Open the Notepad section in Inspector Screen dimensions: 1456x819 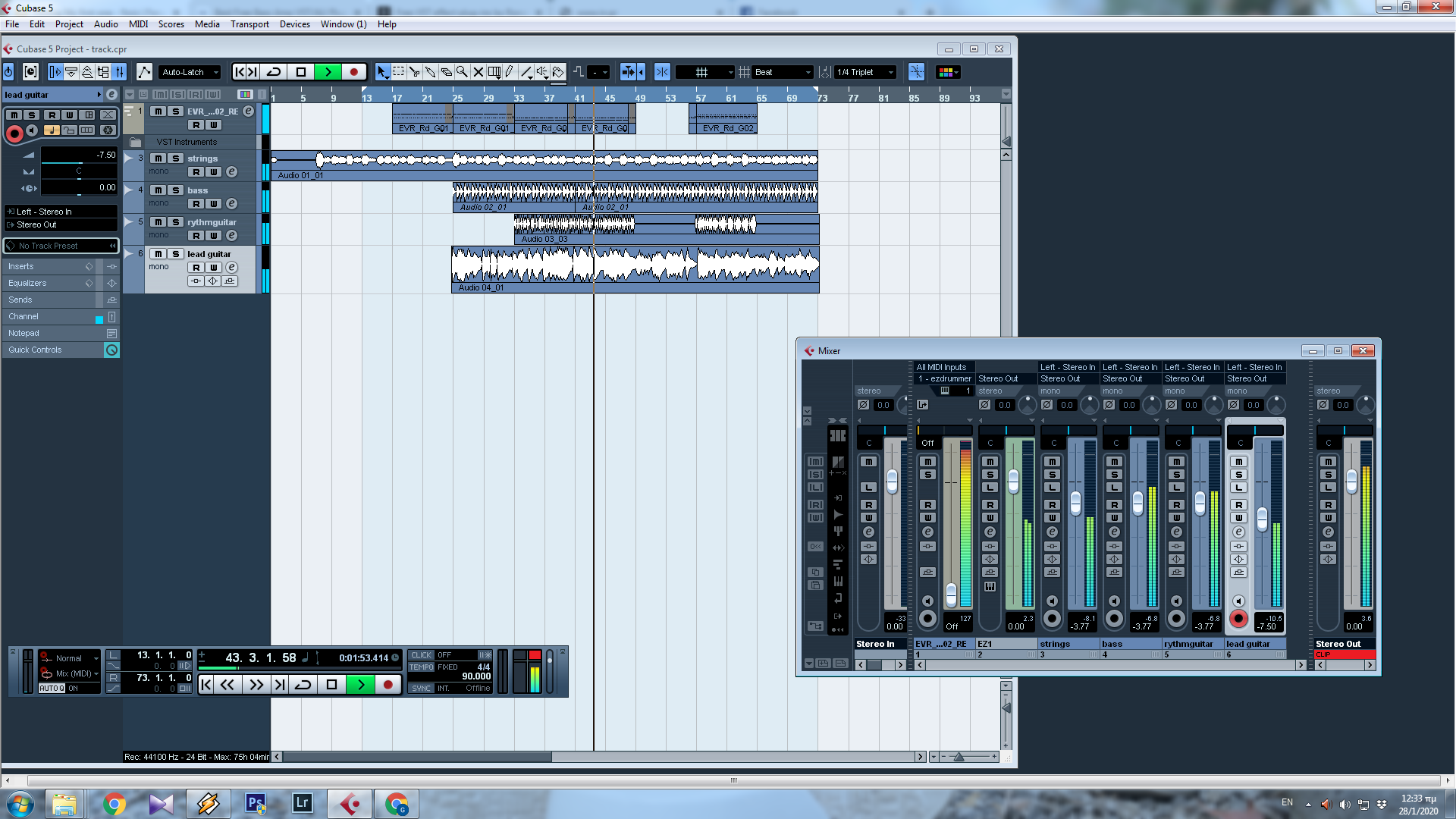pos(61,333)
